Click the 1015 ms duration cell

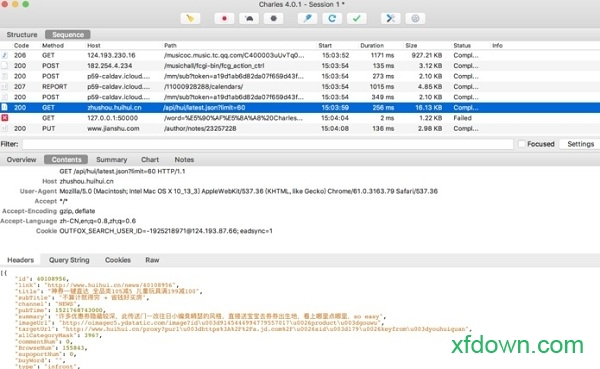pos(382,87)
